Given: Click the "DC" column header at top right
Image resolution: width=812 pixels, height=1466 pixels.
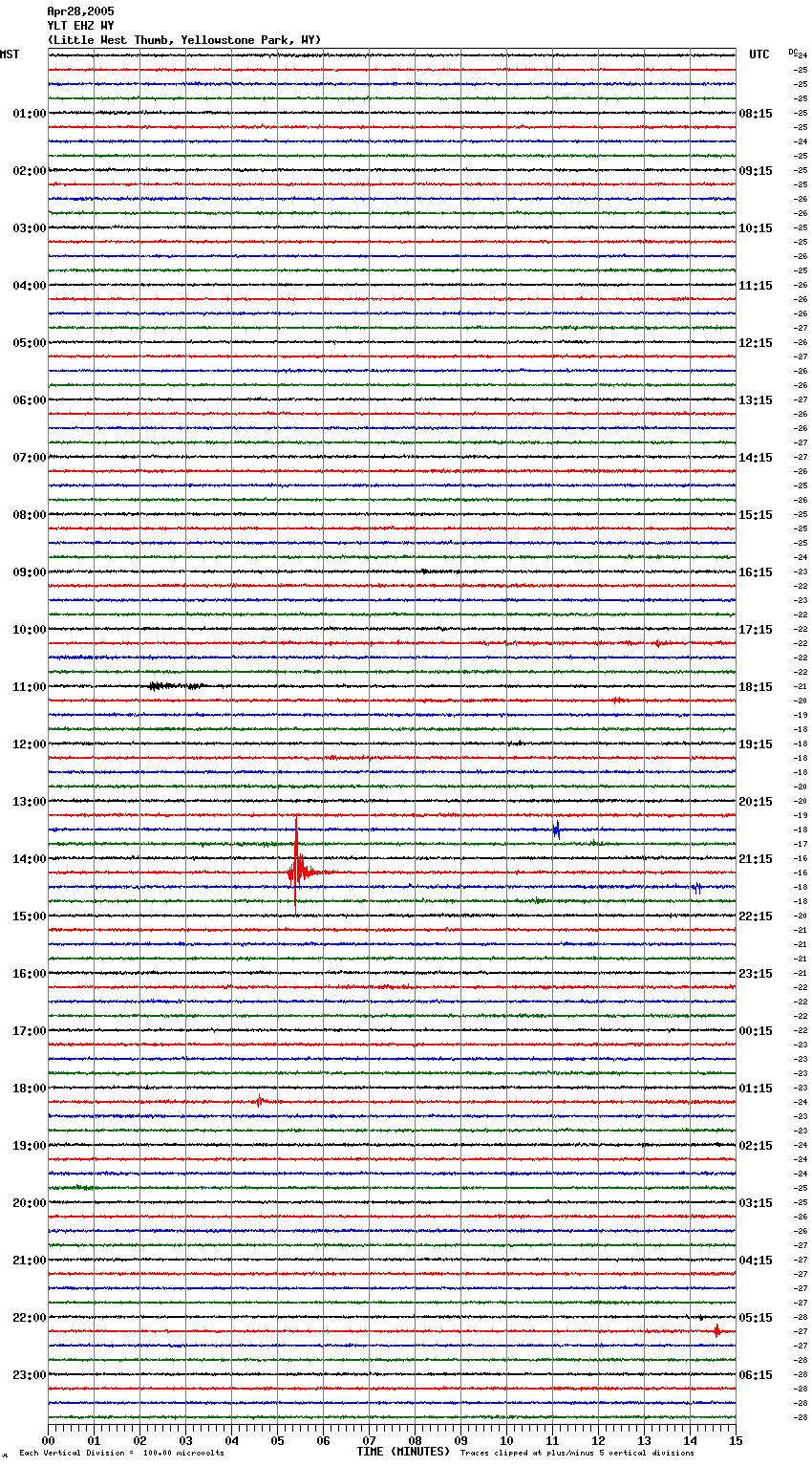Looking at the screenshot, I should coord(793,53).
